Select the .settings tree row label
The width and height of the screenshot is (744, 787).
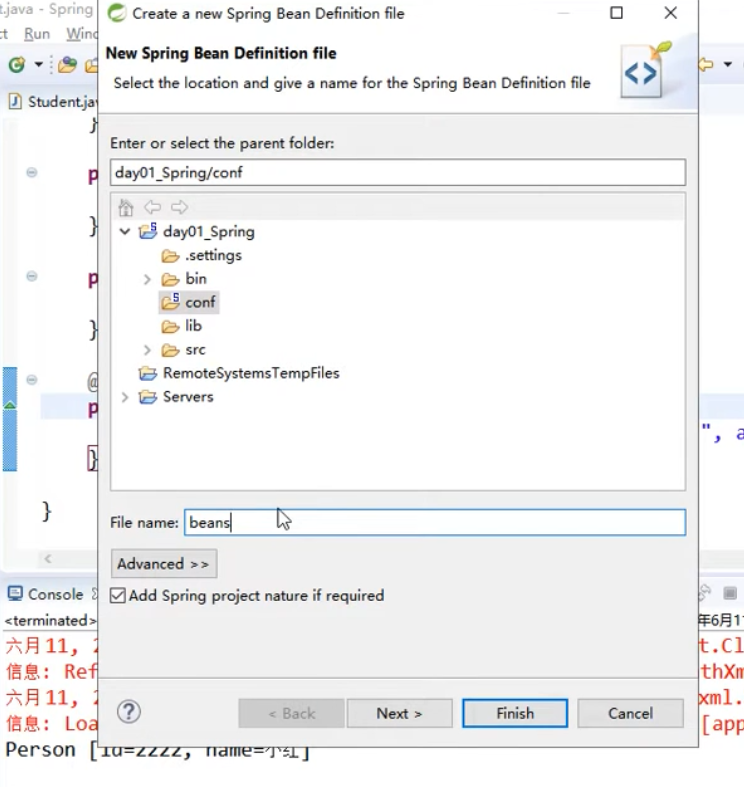213,255
